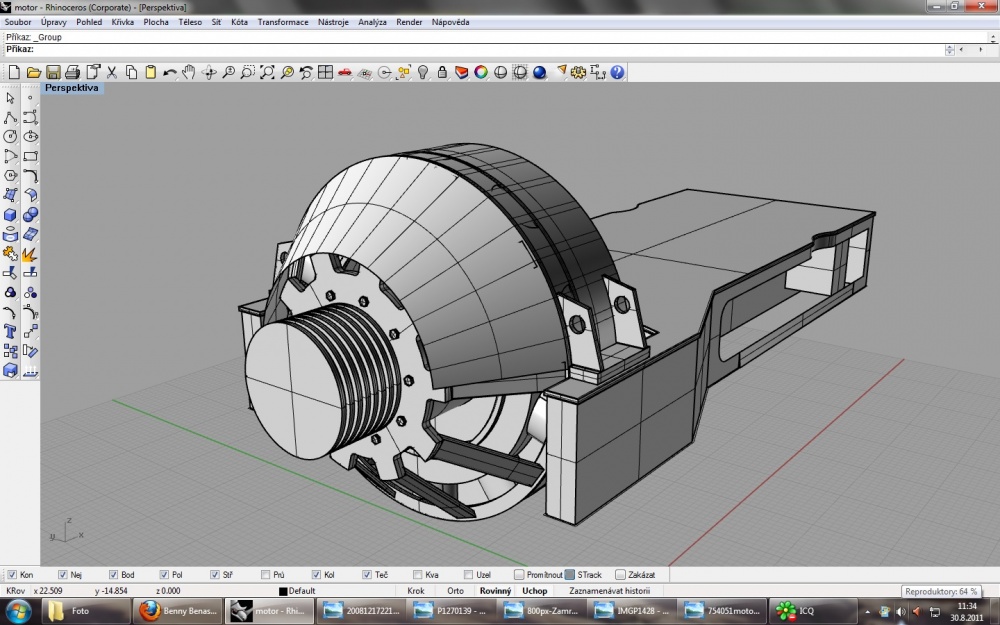Click the blue Render sphere icon
1000x625 pixels.
click(x=540, y=72)
